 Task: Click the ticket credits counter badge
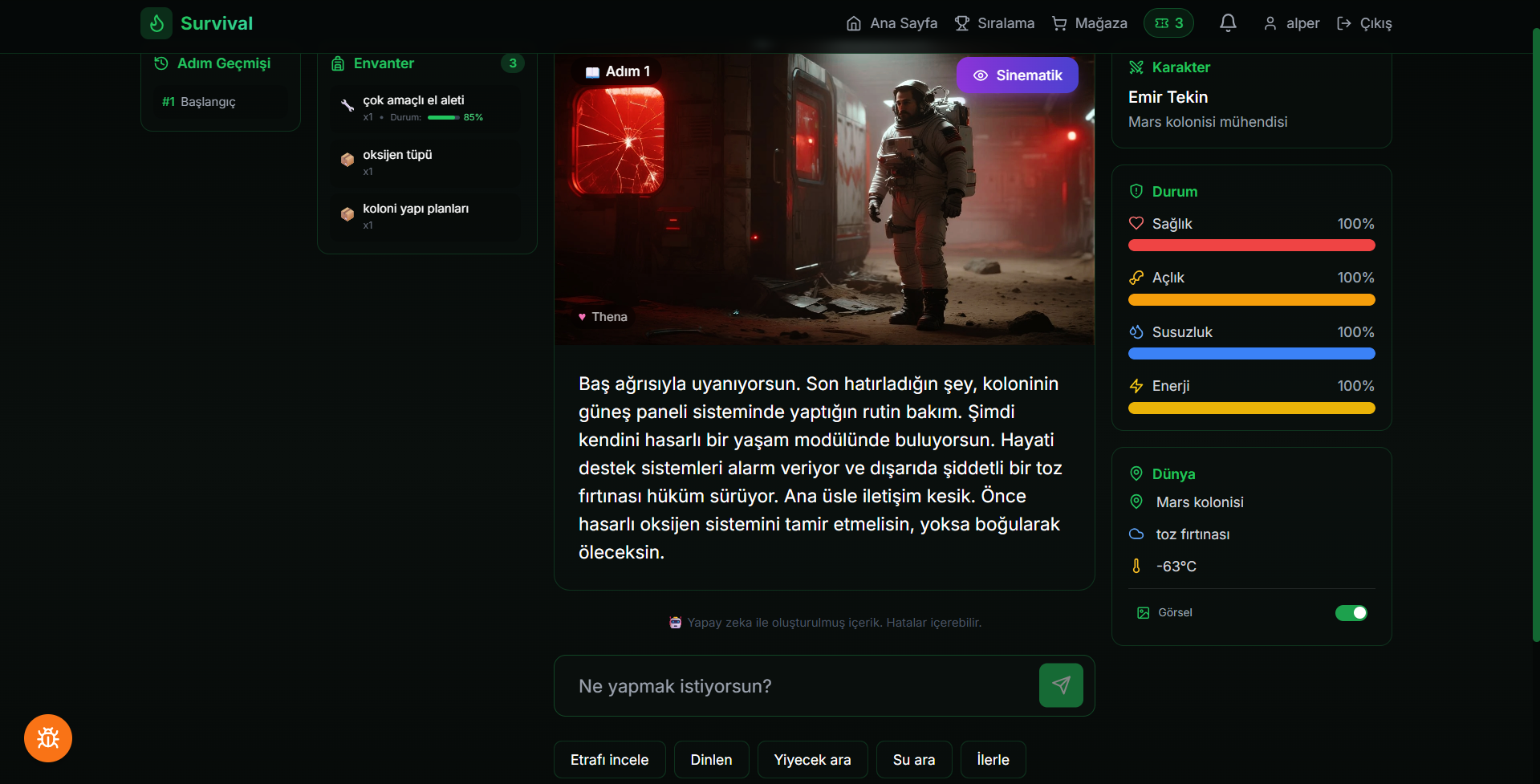pyautogui.click(x=1168, y=23)
